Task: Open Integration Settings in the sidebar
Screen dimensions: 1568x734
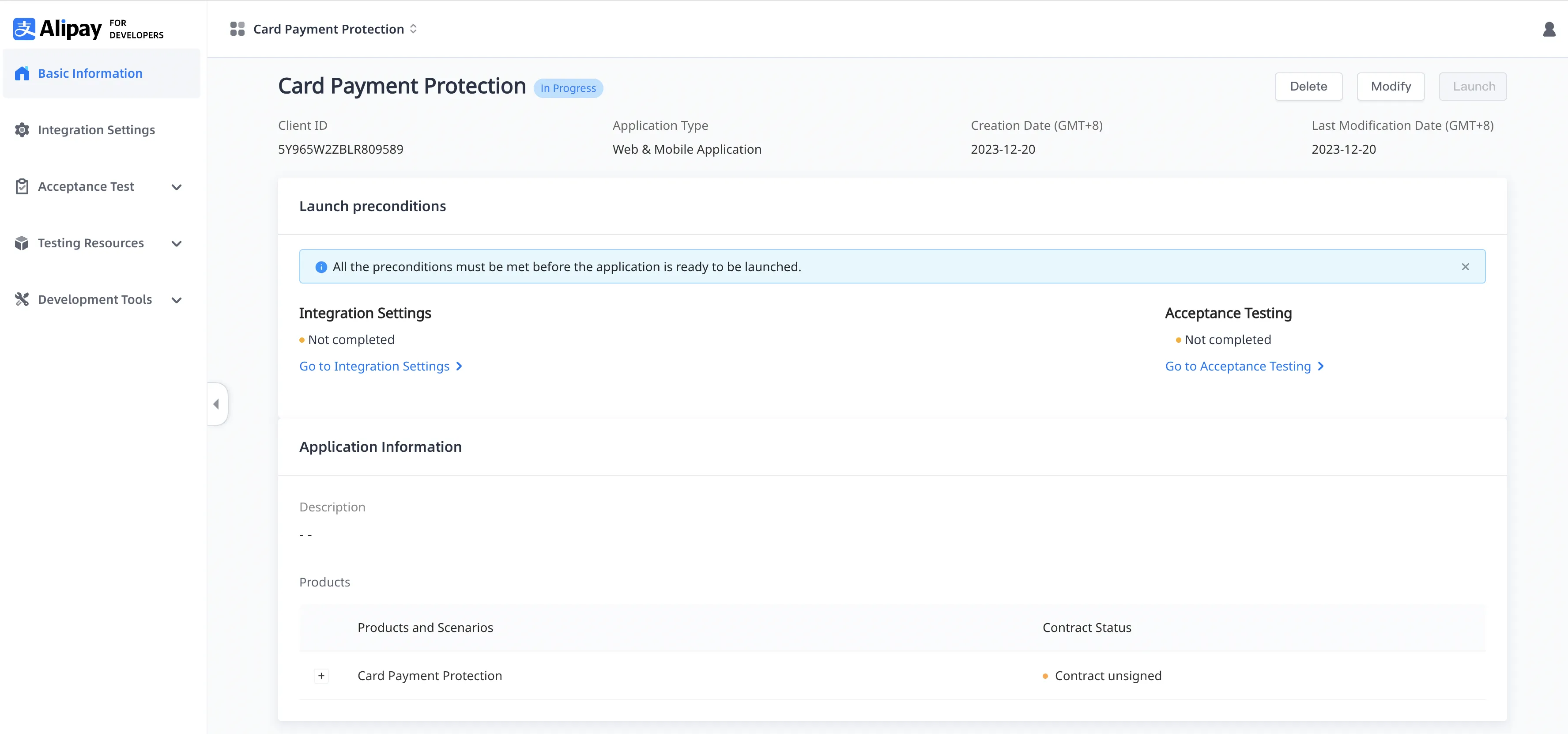Action: click(96, 130)
